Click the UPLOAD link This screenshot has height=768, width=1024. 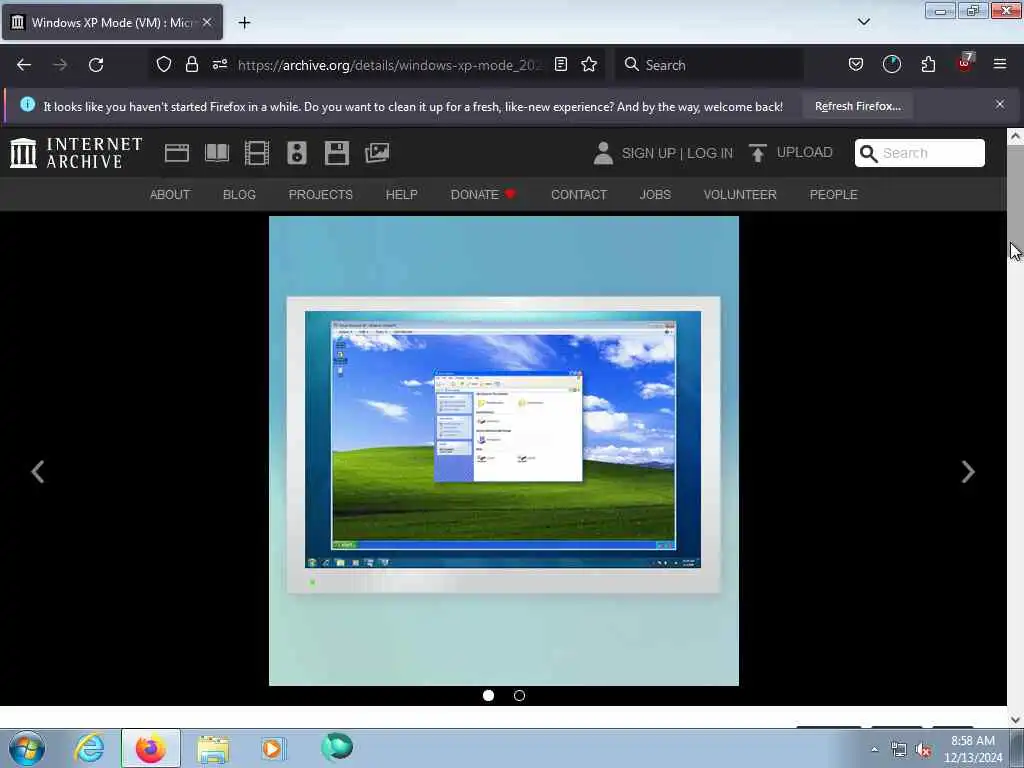pos(790,153)
